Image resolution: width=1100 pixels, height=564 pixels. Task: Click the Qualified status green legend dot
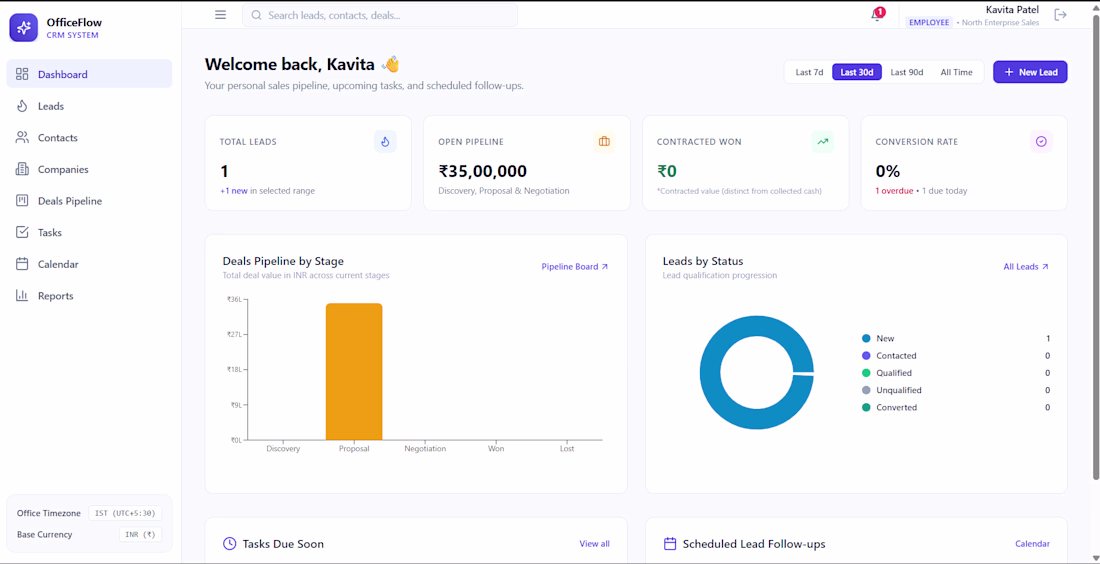click(x=866, y=373)
